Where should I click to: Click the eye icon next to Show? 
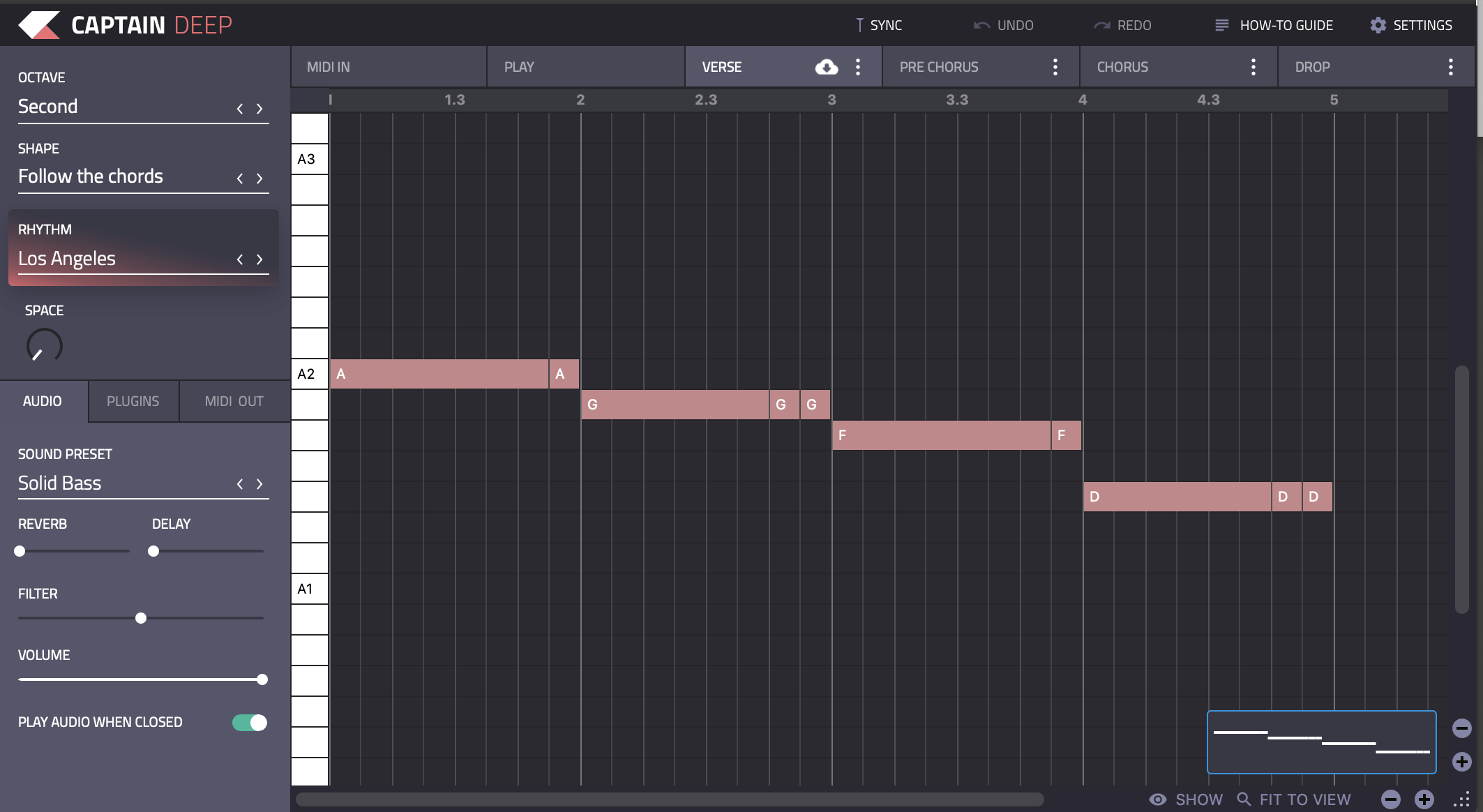(x=1158, y=799)
